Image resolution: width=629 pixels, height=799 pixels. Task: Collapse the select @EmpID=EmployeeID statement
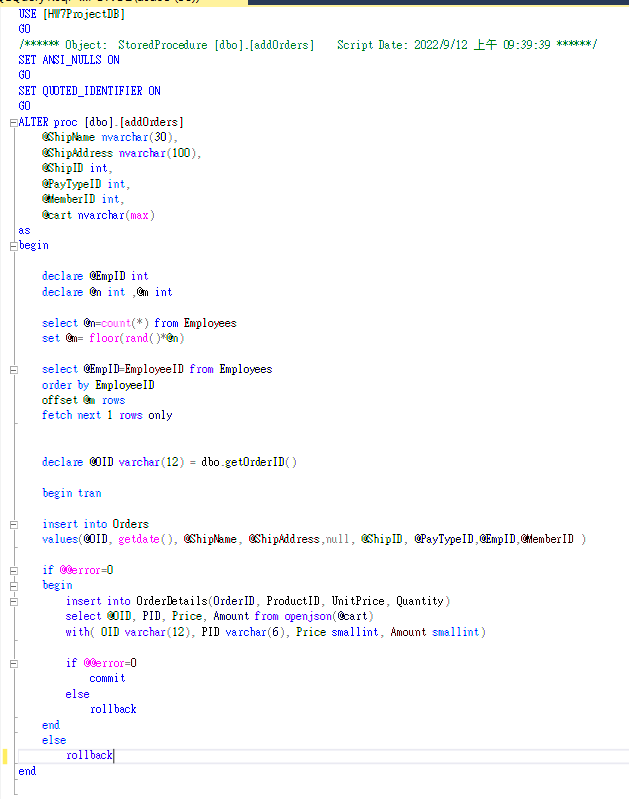coord(14,370)
